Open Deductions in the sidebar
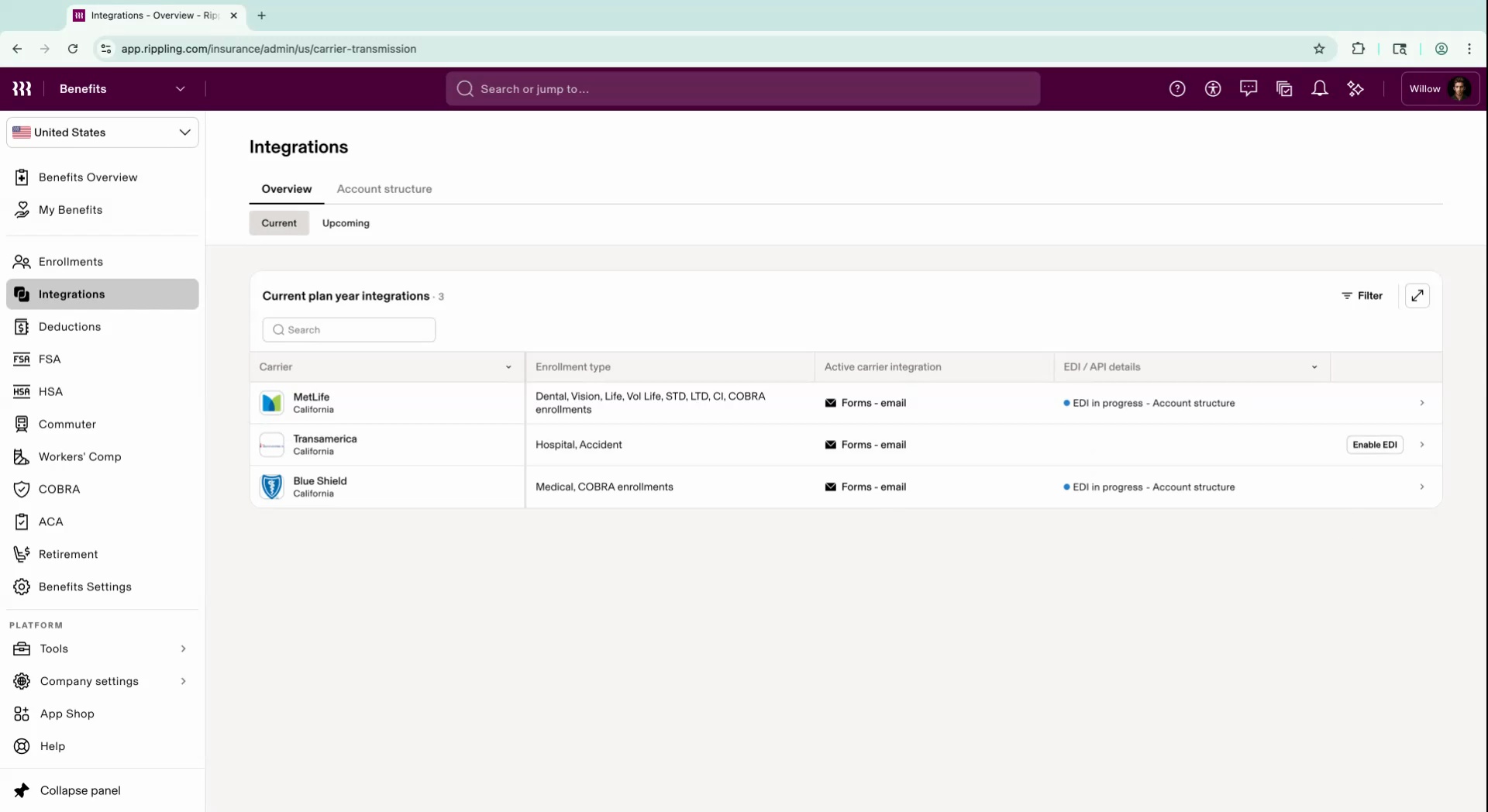 click(70, 327)
